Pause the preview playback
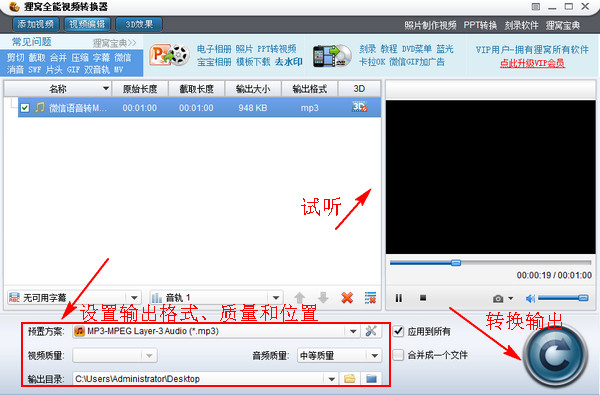 point(399,298)
